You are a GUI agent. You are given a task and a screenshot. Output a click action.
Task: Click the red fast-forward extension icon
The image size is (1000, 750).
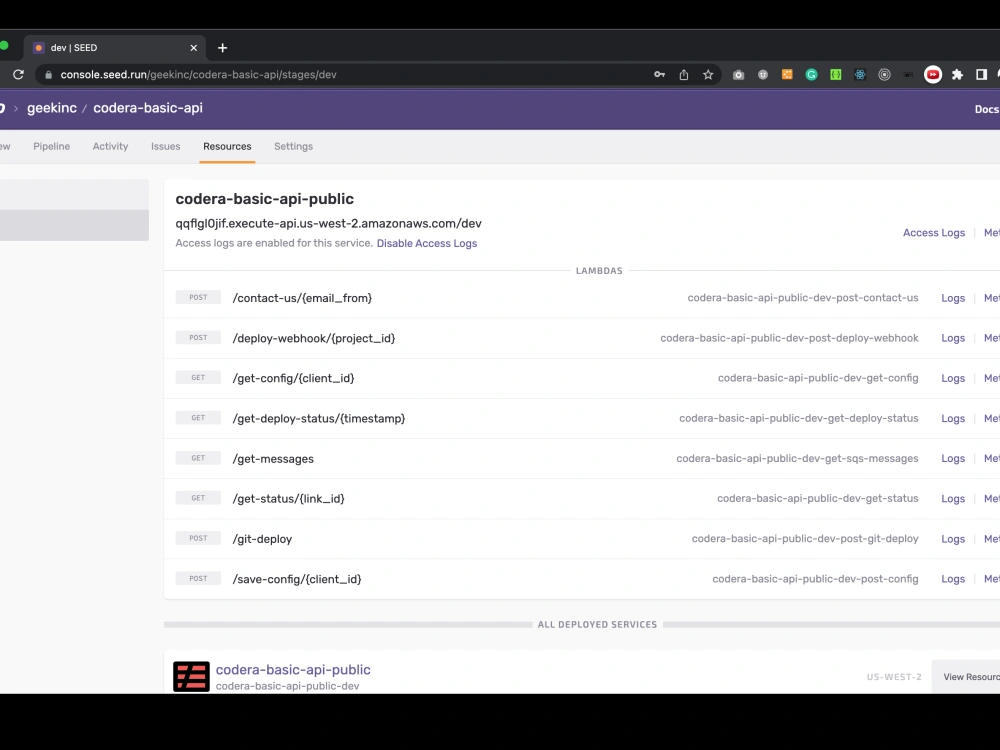933,75
